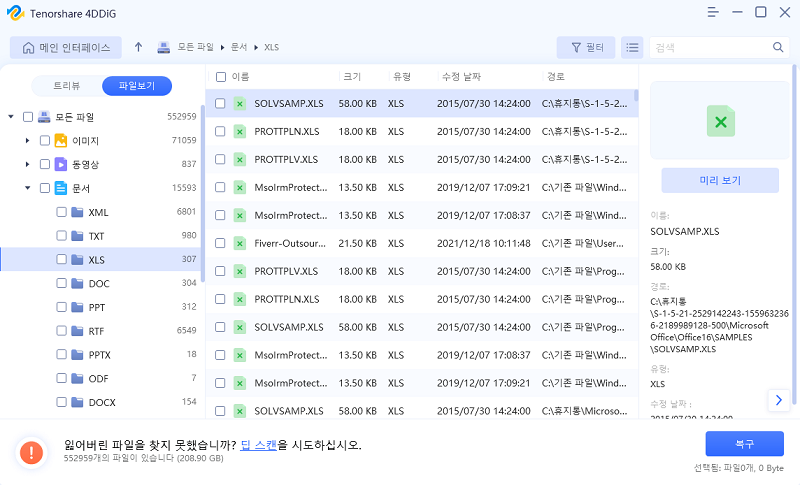Click the orange warning icon at bottom
The height and width of the screenshot is (485, 800).
click(32, 451)
